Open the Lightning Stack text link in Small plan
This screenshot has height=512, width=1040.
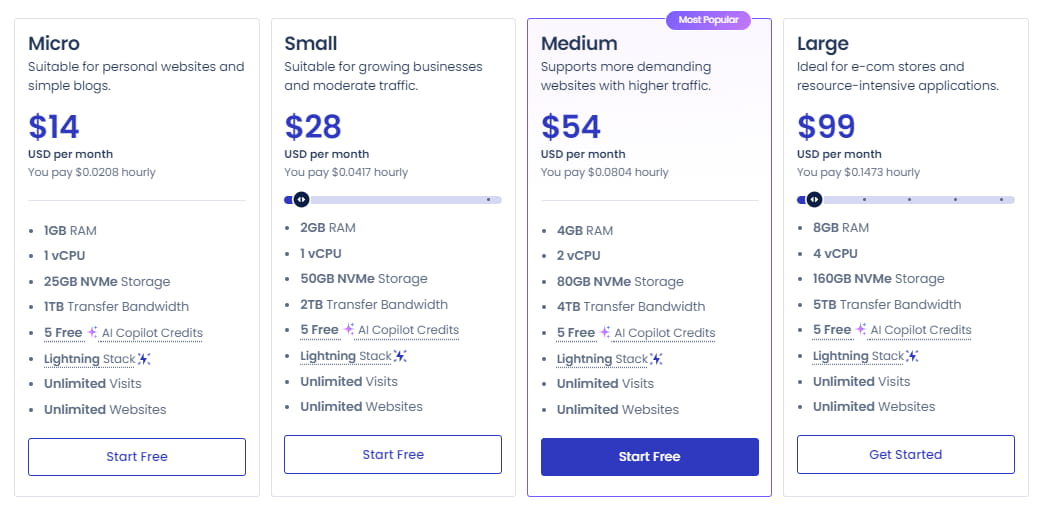point(346,356)
